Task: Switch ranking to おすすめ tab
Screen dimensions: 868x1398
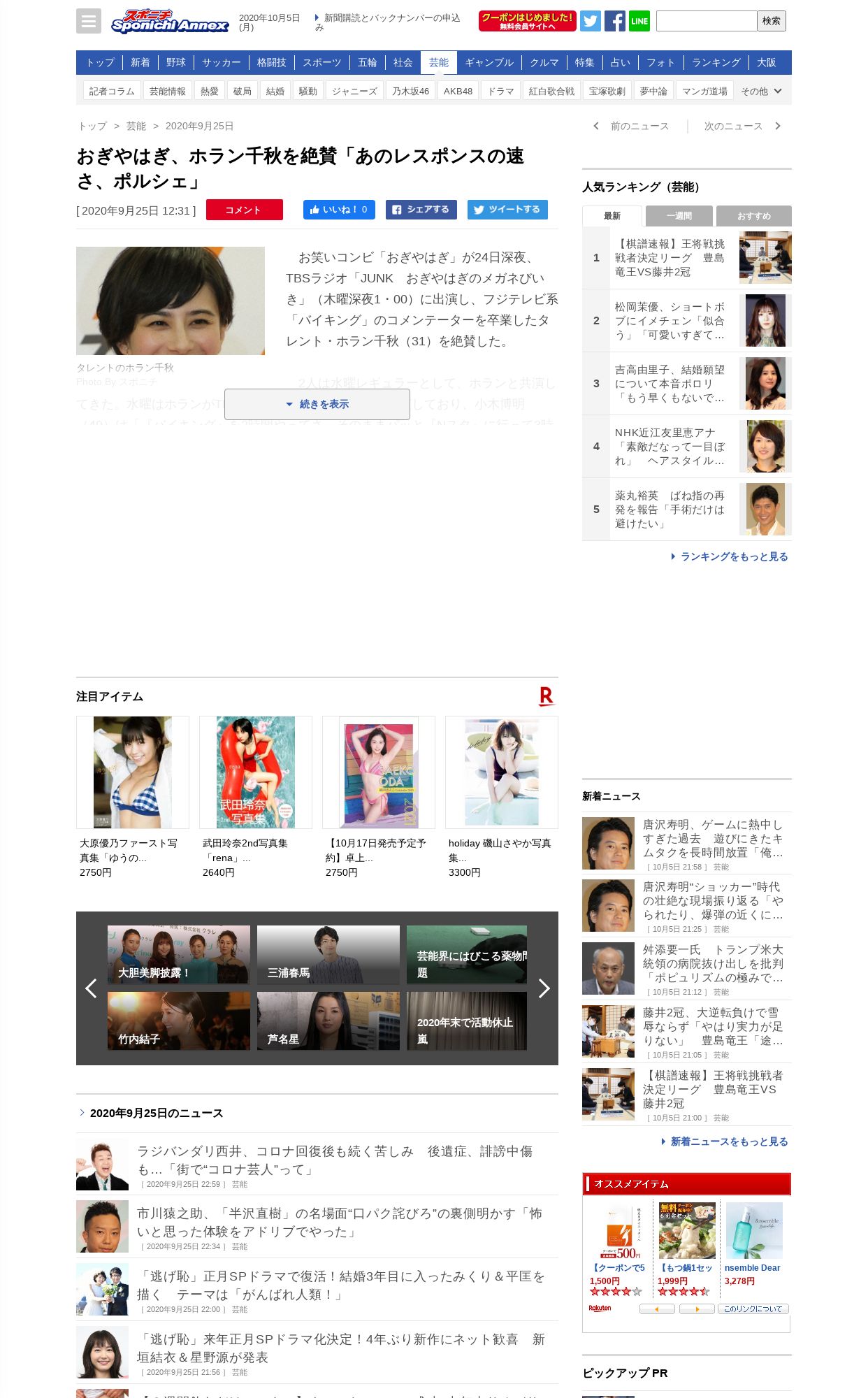Action: (754, 215)
